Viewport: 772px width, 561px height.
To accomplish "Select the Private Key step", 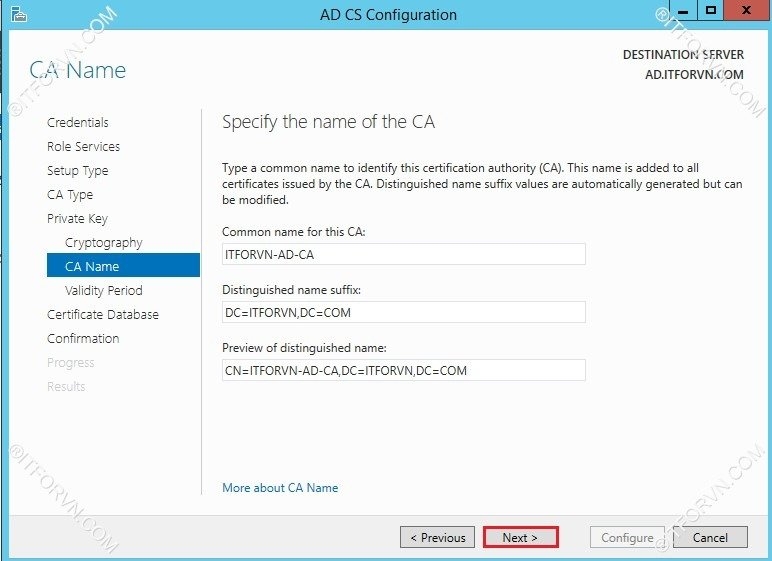I will tap(77, 219).
